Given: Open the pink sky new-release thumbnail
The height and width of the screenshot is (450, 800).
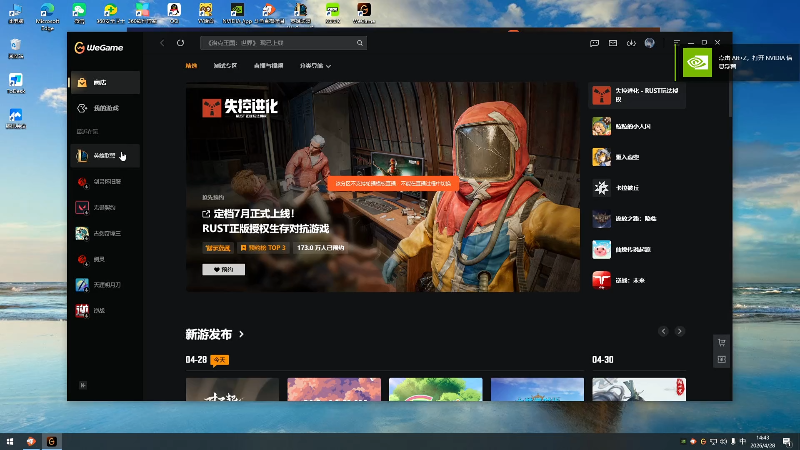Looking at the screenshot, I should 334,389.
